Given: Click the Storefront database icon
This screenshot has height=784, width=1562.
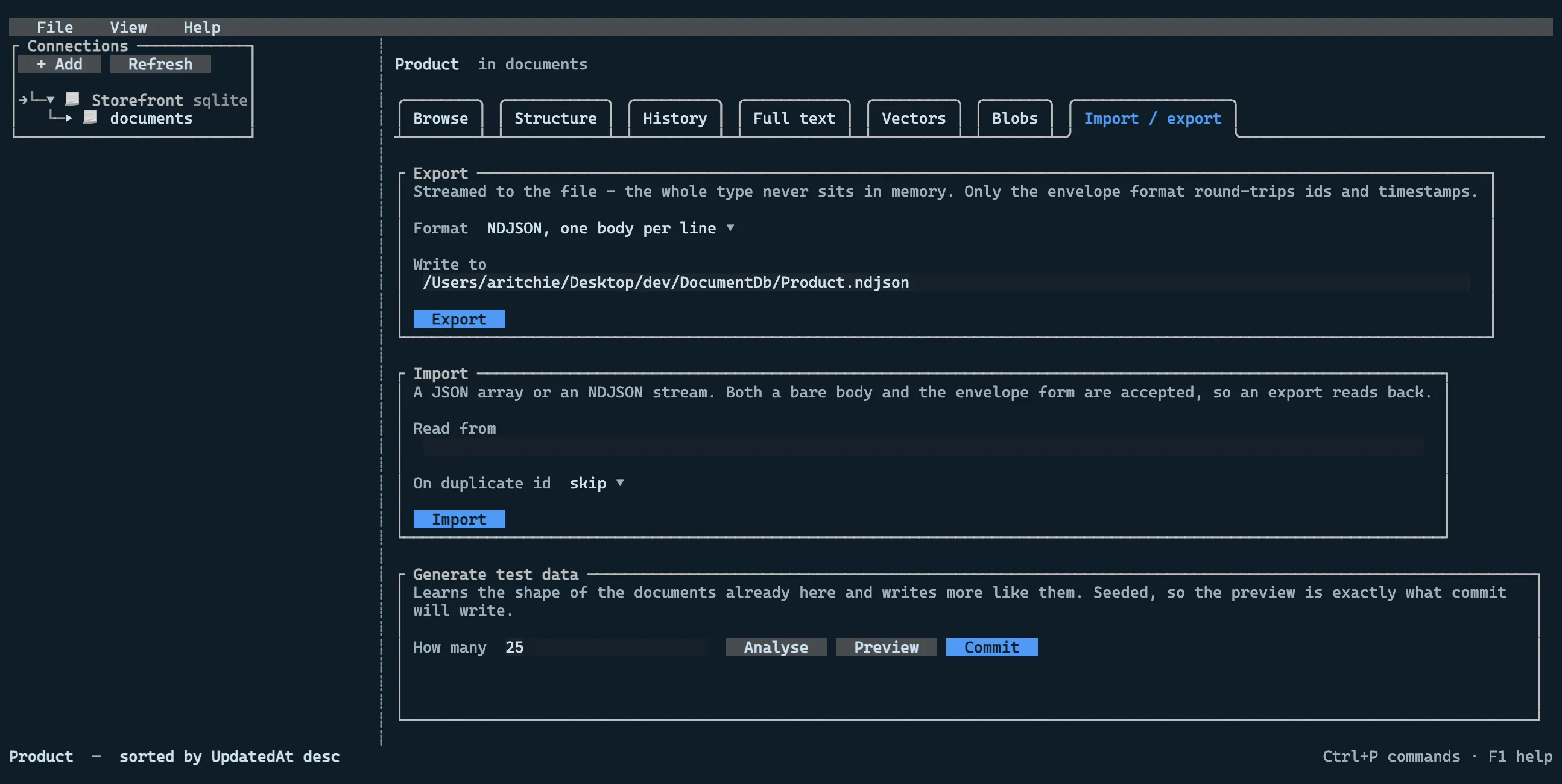Looking at the screenshot, I should (73, 99).
